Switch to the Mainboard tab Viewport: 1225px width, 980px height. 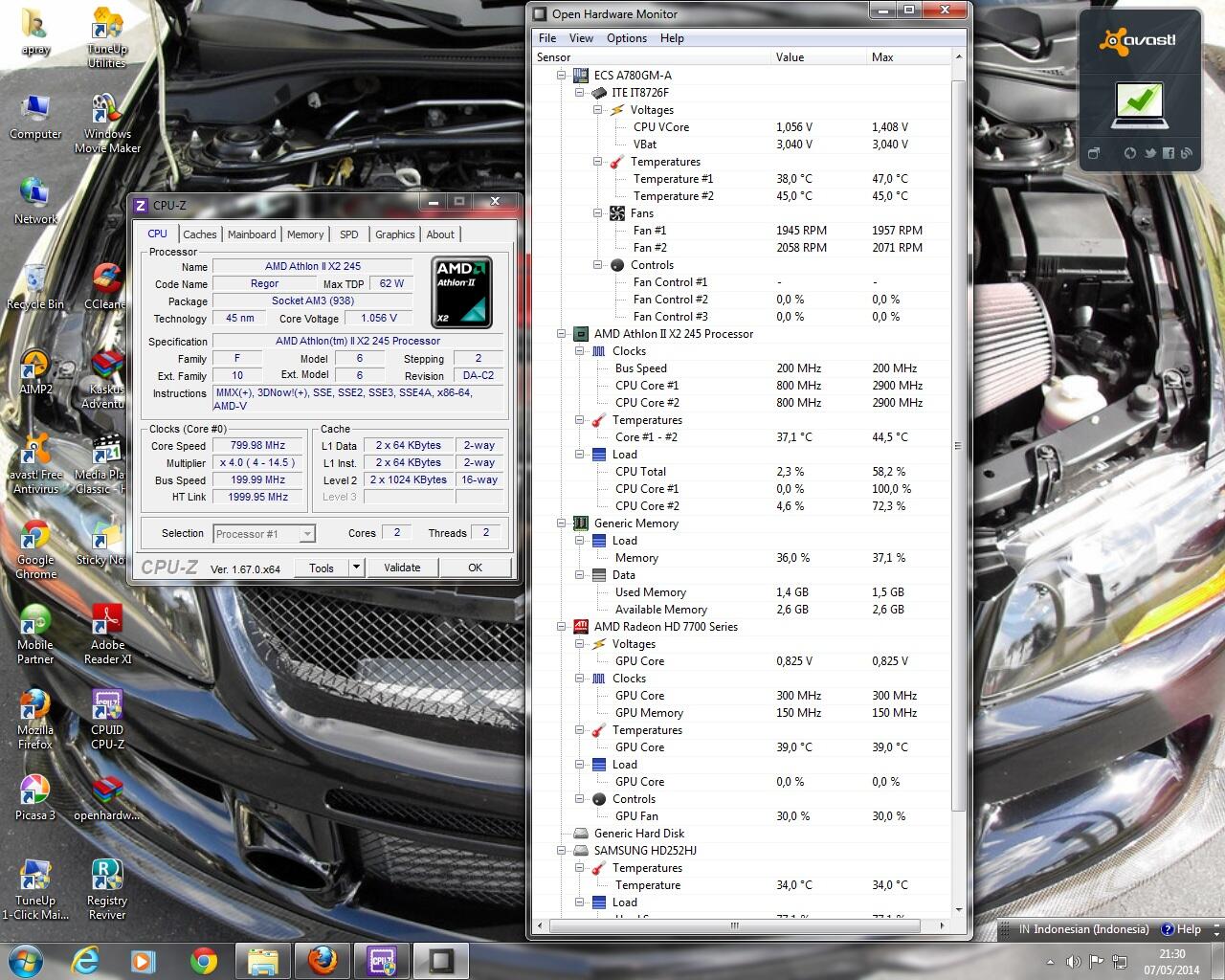[x=252, y=234]
